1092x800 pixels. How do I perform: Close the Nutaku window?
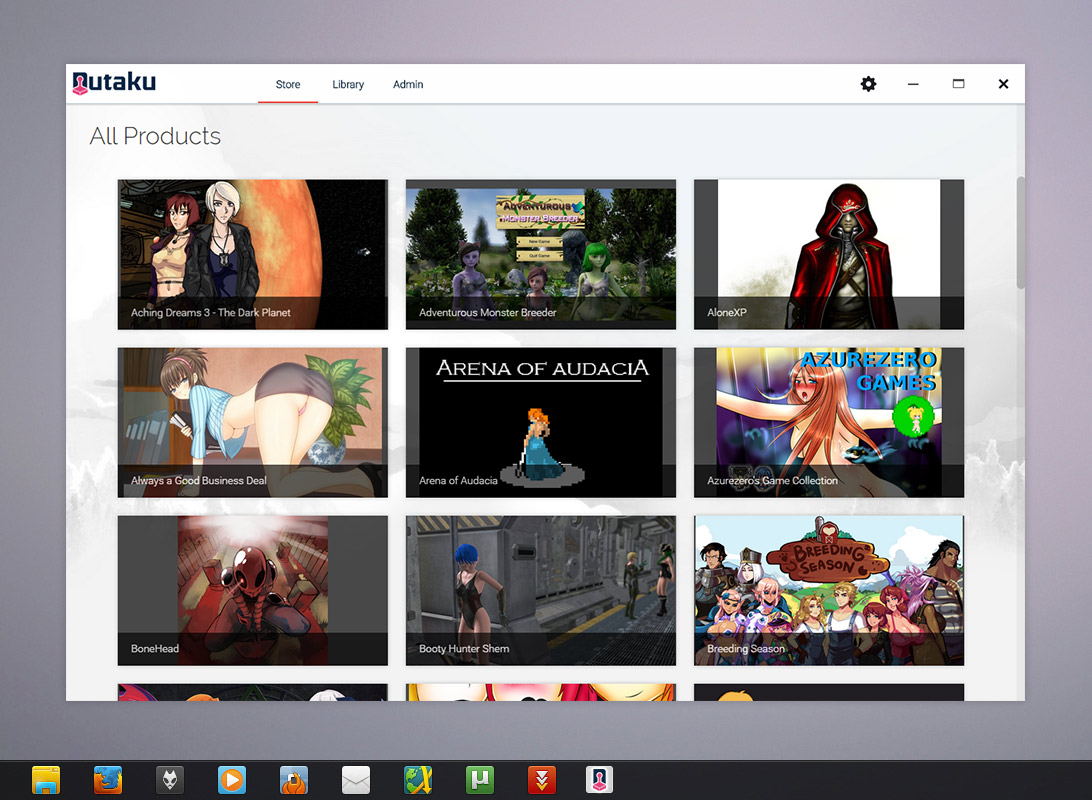(x=1003, y=84)
